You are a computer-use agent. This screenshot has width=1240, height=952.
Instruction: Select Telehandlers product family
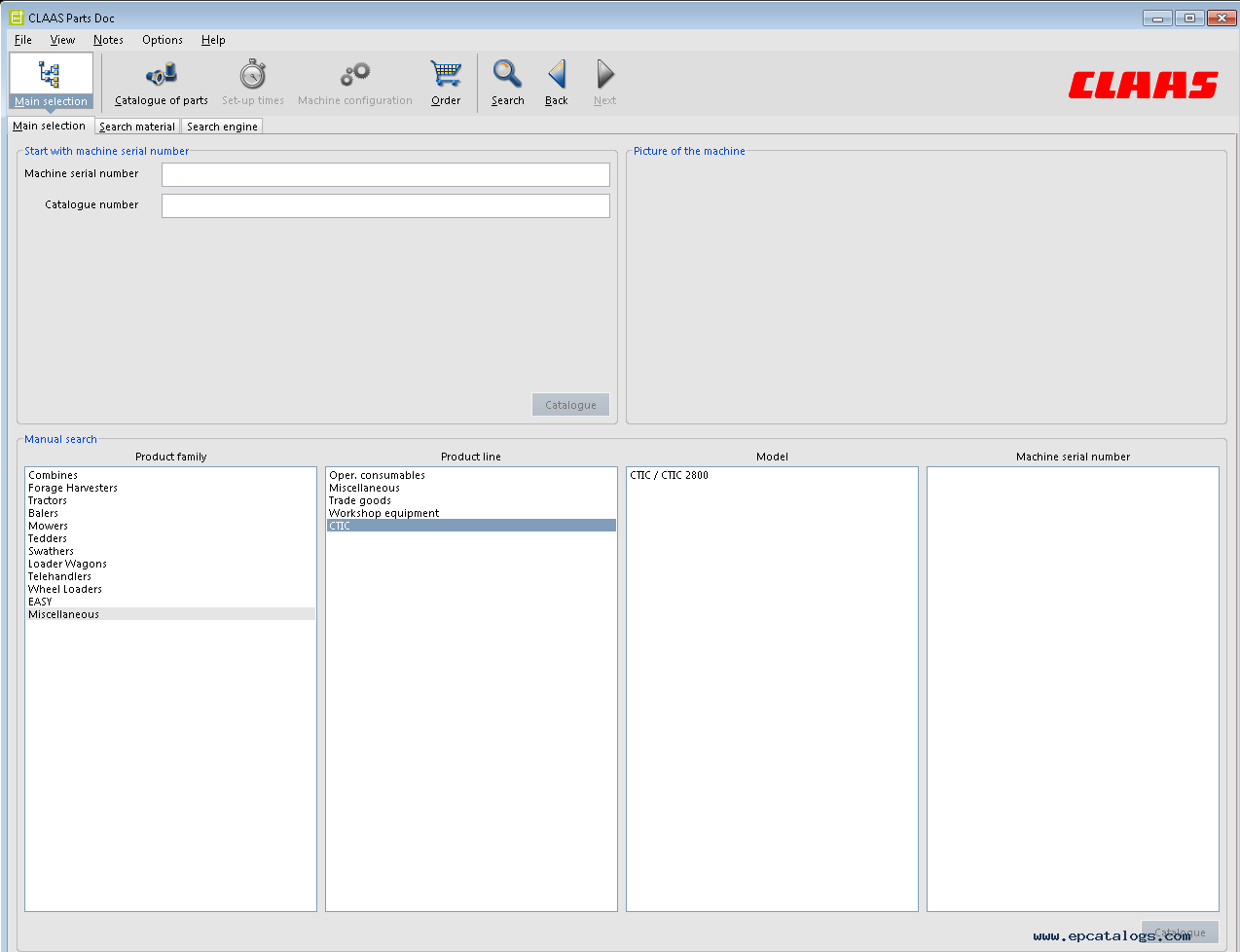click(170, 576)
